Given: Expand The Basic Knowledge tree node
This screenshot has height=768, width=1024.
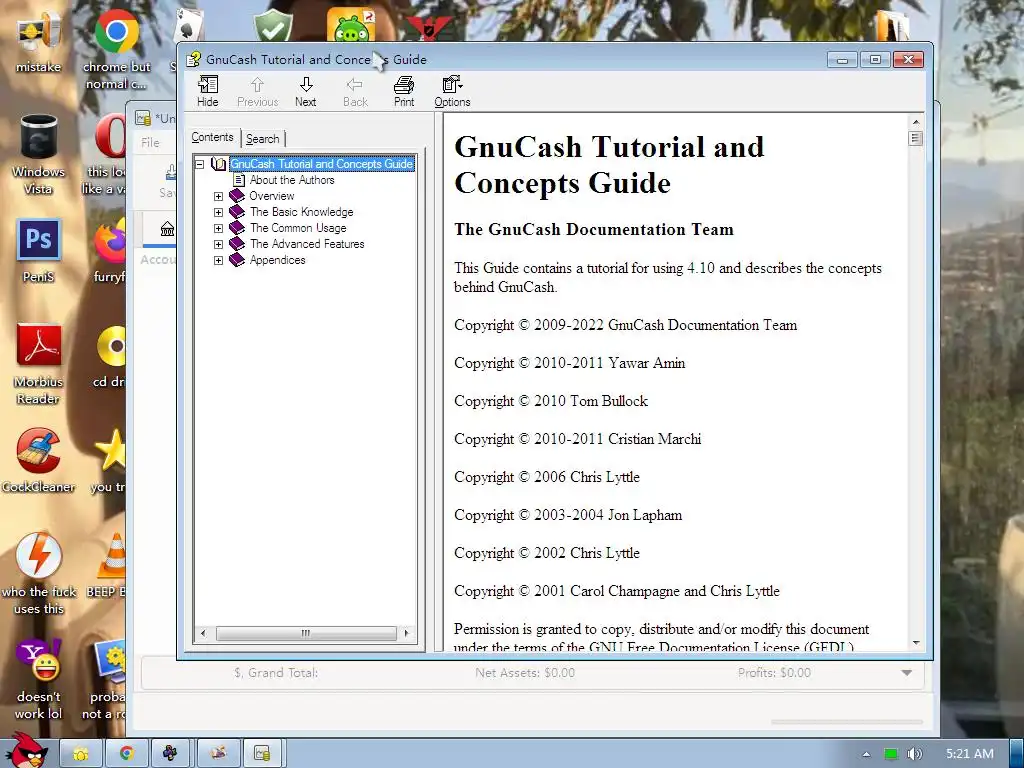Looking at the screenshot, I should 218,212.
